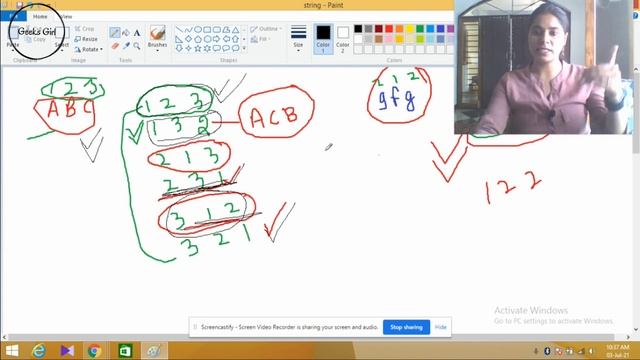Image resolution: width=640 pixels, height=360 pixels.
Task: Pick the Hexagon shape
Action: pyautogui.click(x=207, y=39)
